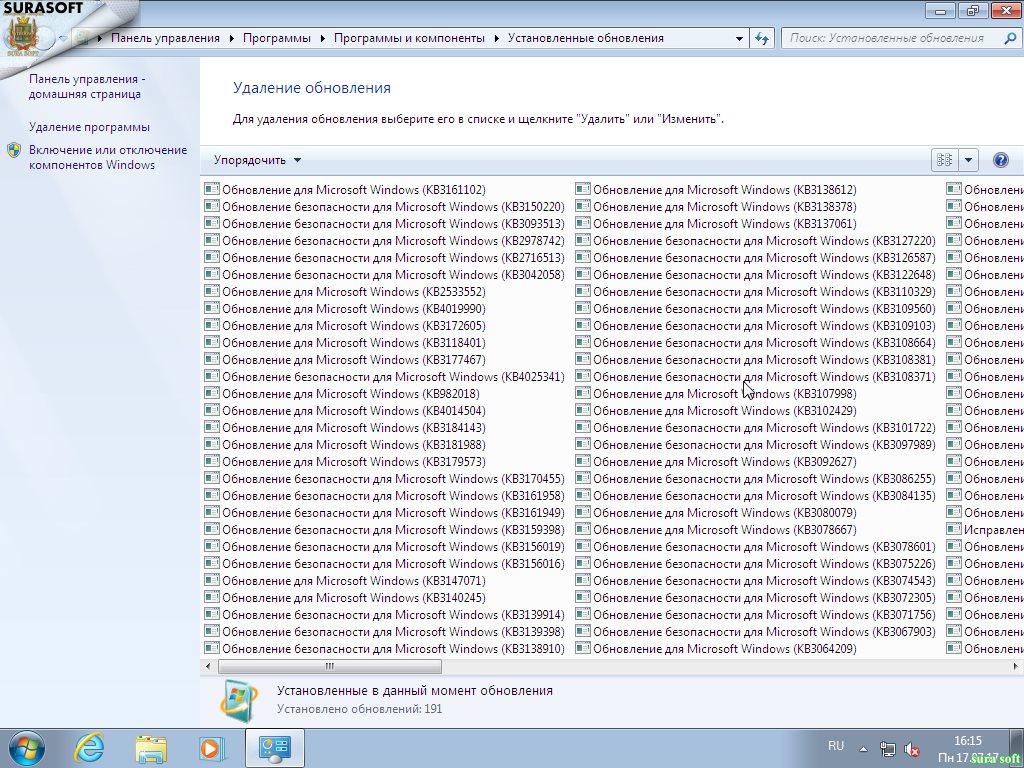The image size is (1024, 768).
Task: Click the icon of update KB3101722
Action: [x=583, y=427]
